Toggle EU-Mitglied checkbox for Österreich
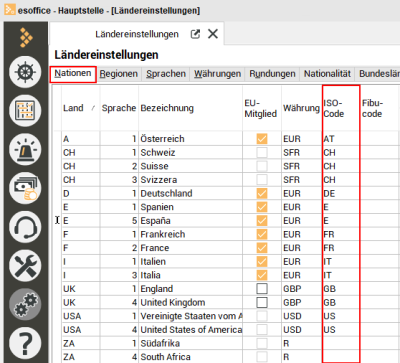The width and height of the screenshot is (400, 363). point(262,139)
